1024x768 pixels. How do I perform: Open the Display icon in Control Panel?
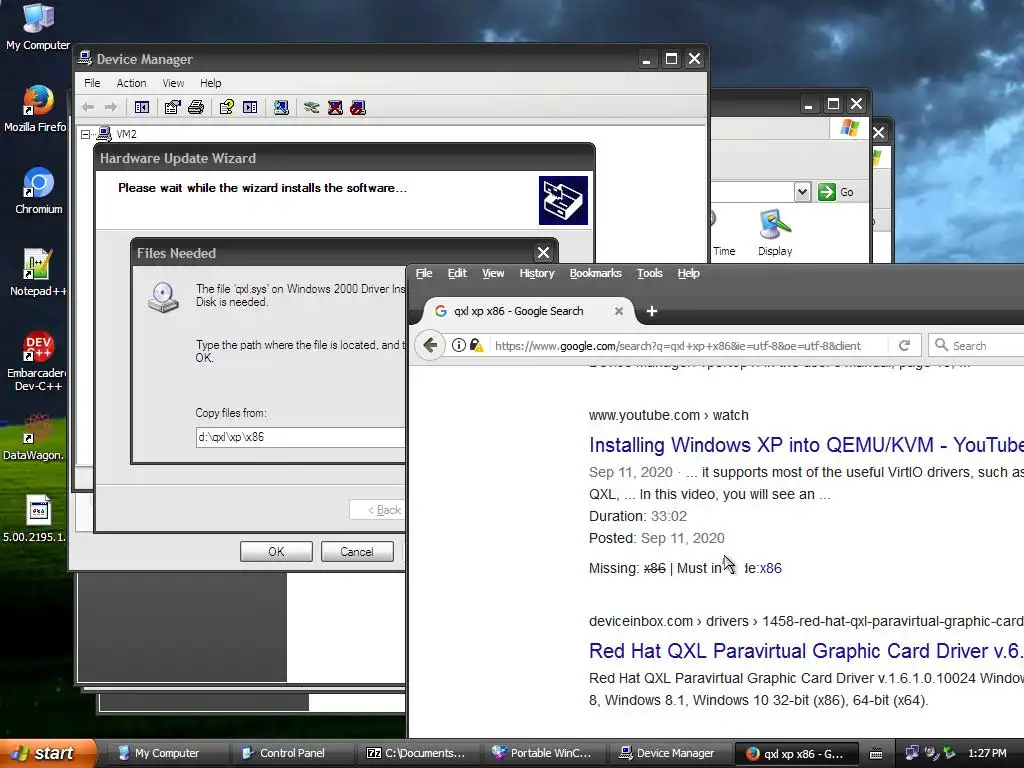[x=775, y=232]
